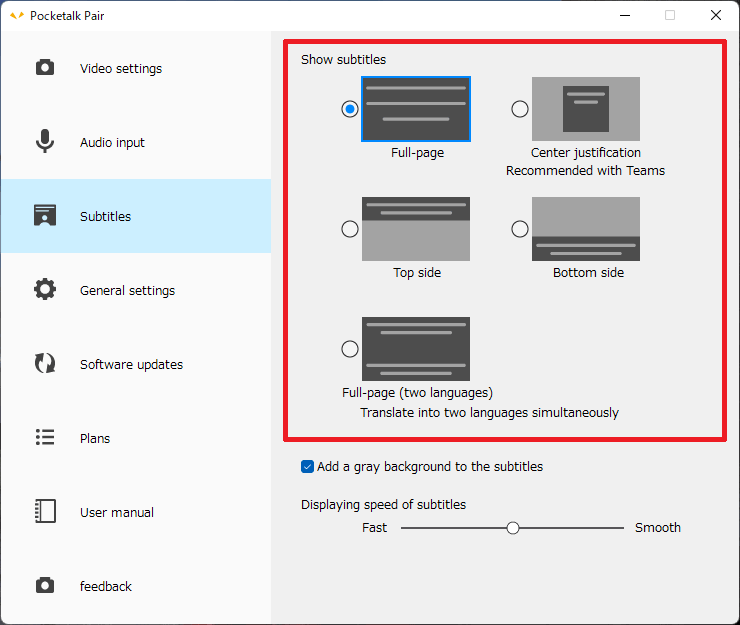Screen dimensions: 740x625
Task: Minimize the Pocketalk Pair window
Action: coord(624,15)
